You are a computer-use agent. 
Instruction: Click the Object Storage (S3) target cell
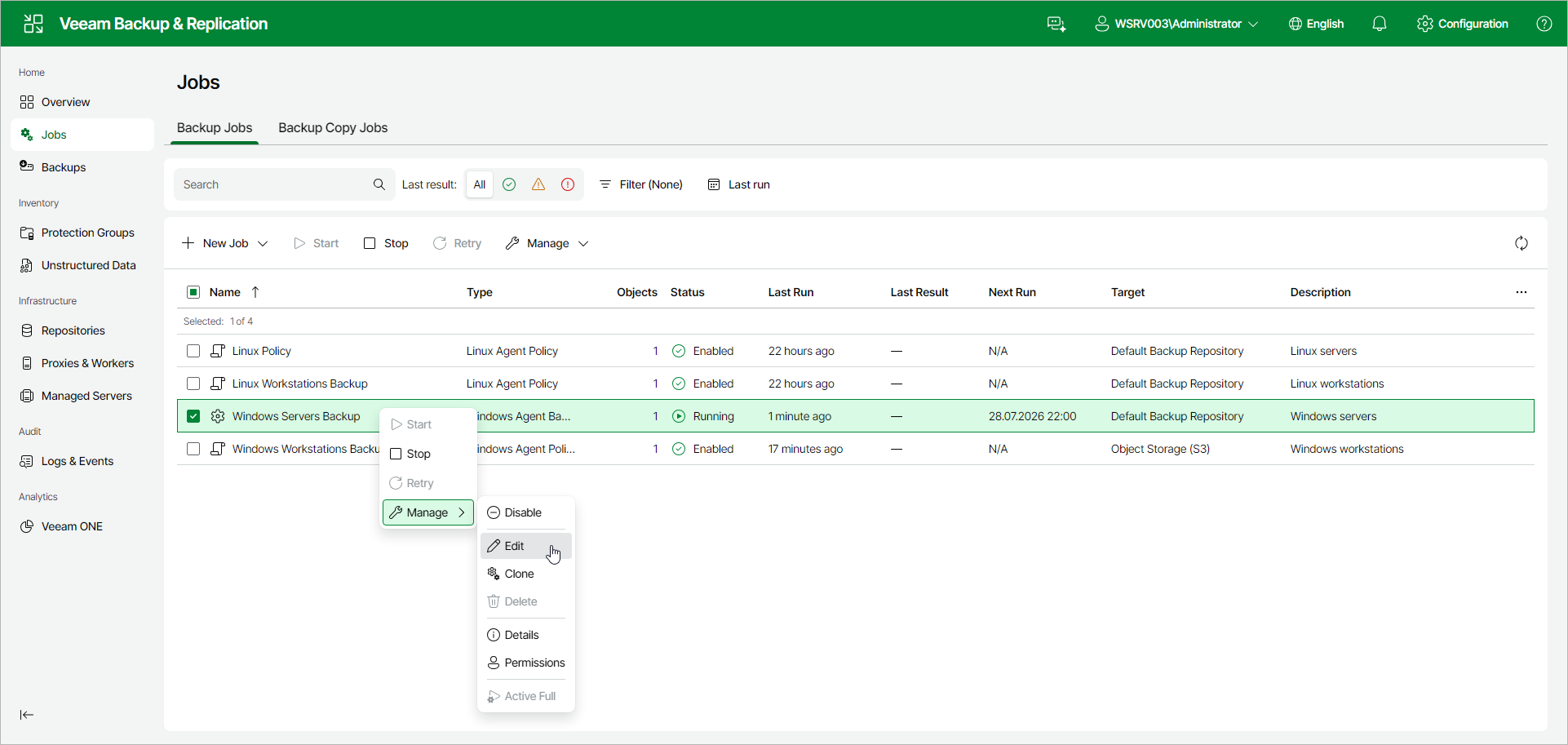coord(1160,449)
